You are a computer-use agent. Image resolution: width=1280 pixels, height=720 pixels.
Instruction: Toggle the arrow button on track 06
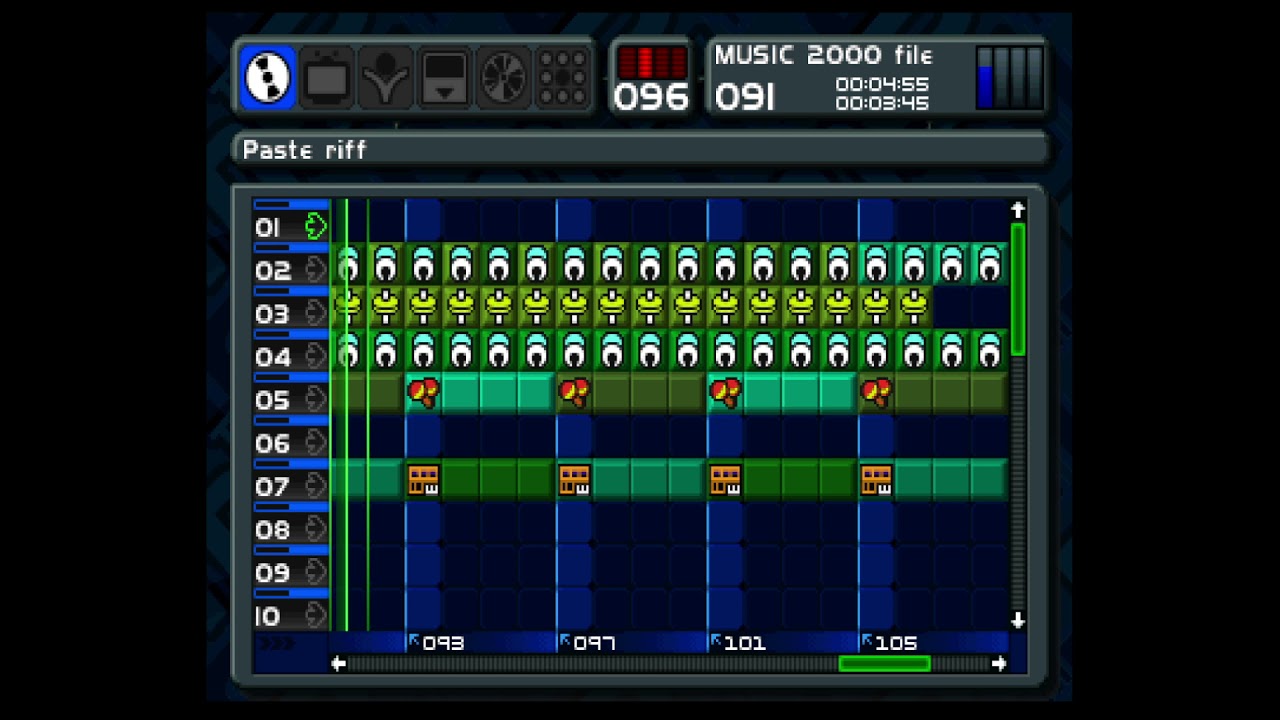pyautogui.click(x=316, y=442)
